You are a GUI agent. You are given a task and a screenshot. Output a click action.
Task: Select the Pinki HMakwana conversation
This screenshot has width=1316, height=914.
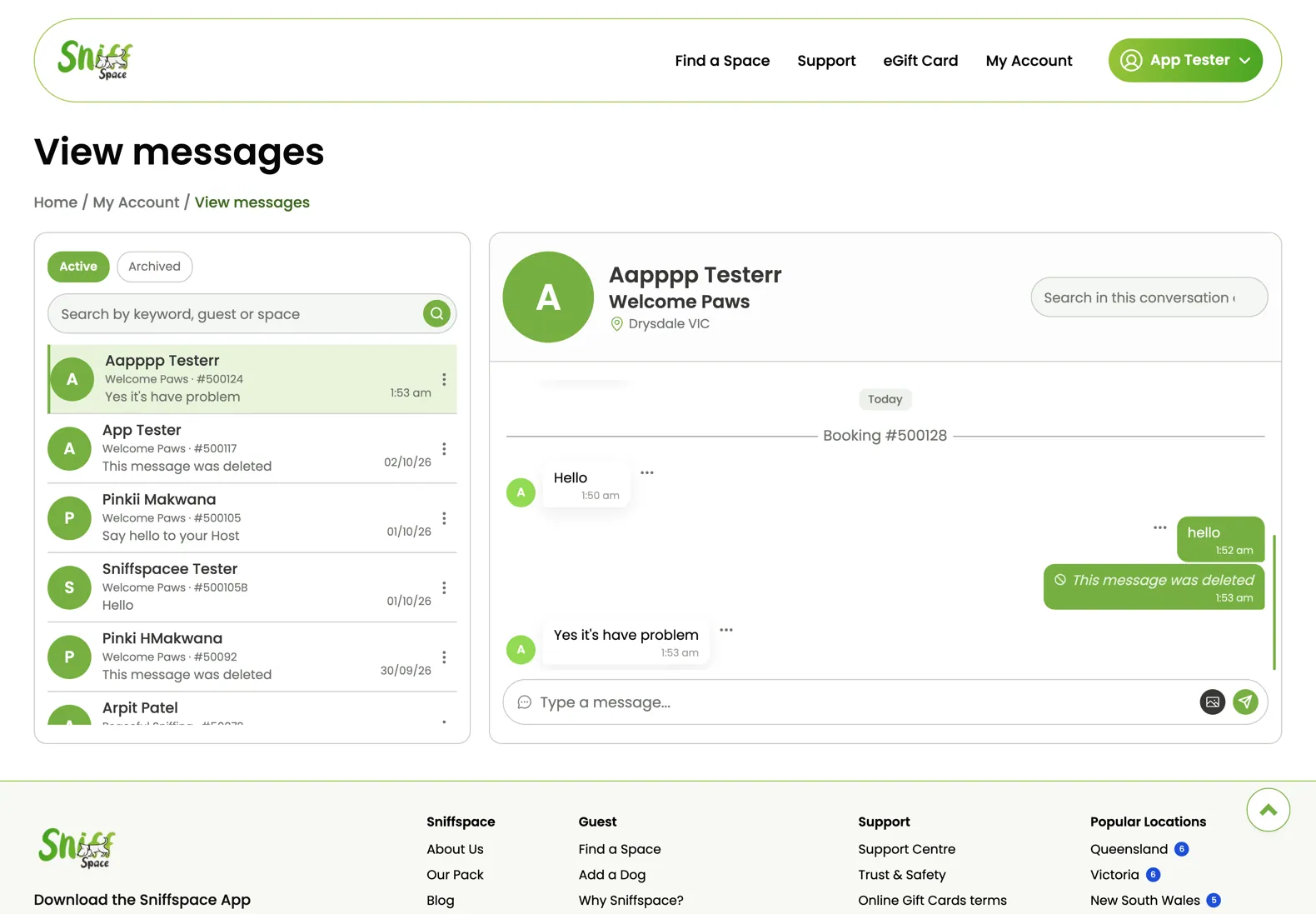pyautogui.click(x=252, y=657)
